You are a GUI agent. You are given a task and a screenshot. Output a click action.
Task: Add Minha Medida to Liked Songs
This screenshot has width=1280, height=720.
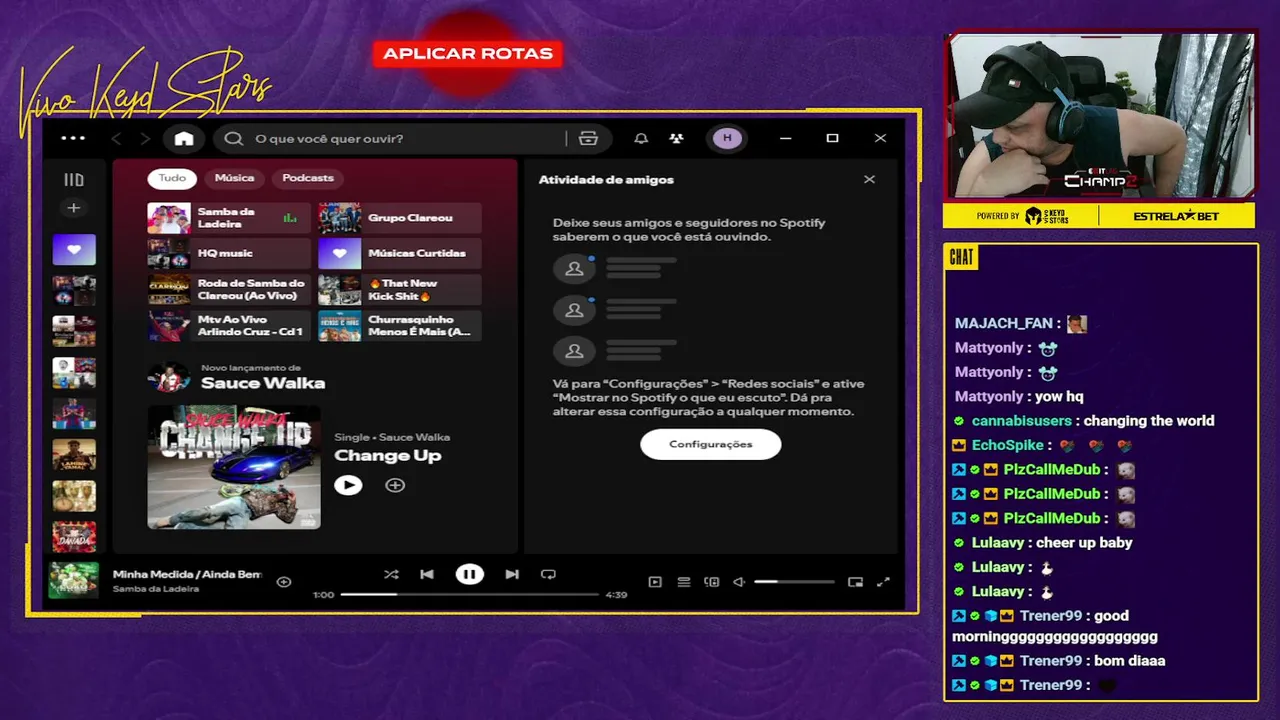point(284,582)
